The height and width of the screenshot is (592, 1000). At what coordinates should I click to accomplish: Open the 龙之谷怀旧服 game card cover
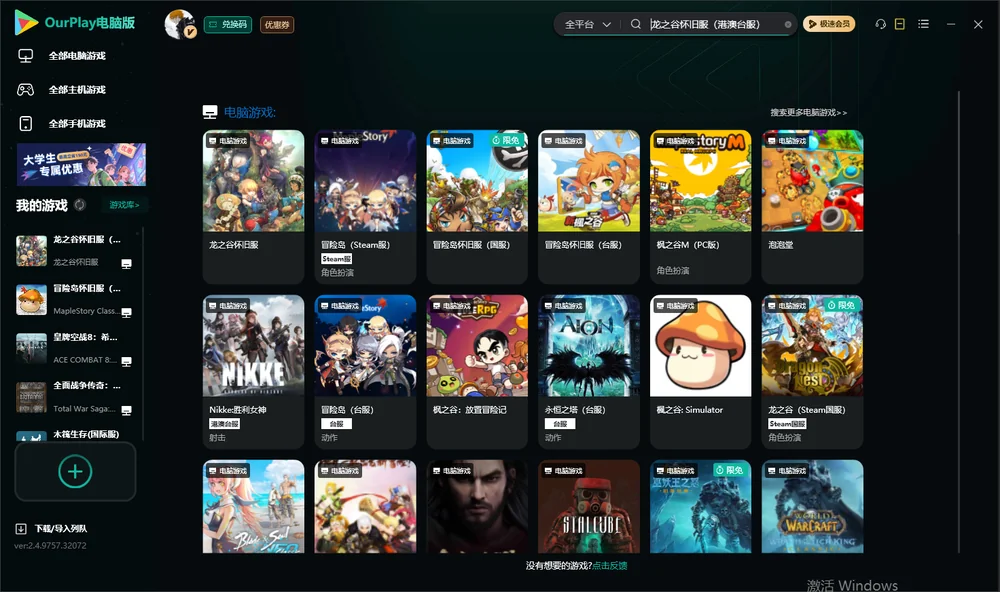253,181
